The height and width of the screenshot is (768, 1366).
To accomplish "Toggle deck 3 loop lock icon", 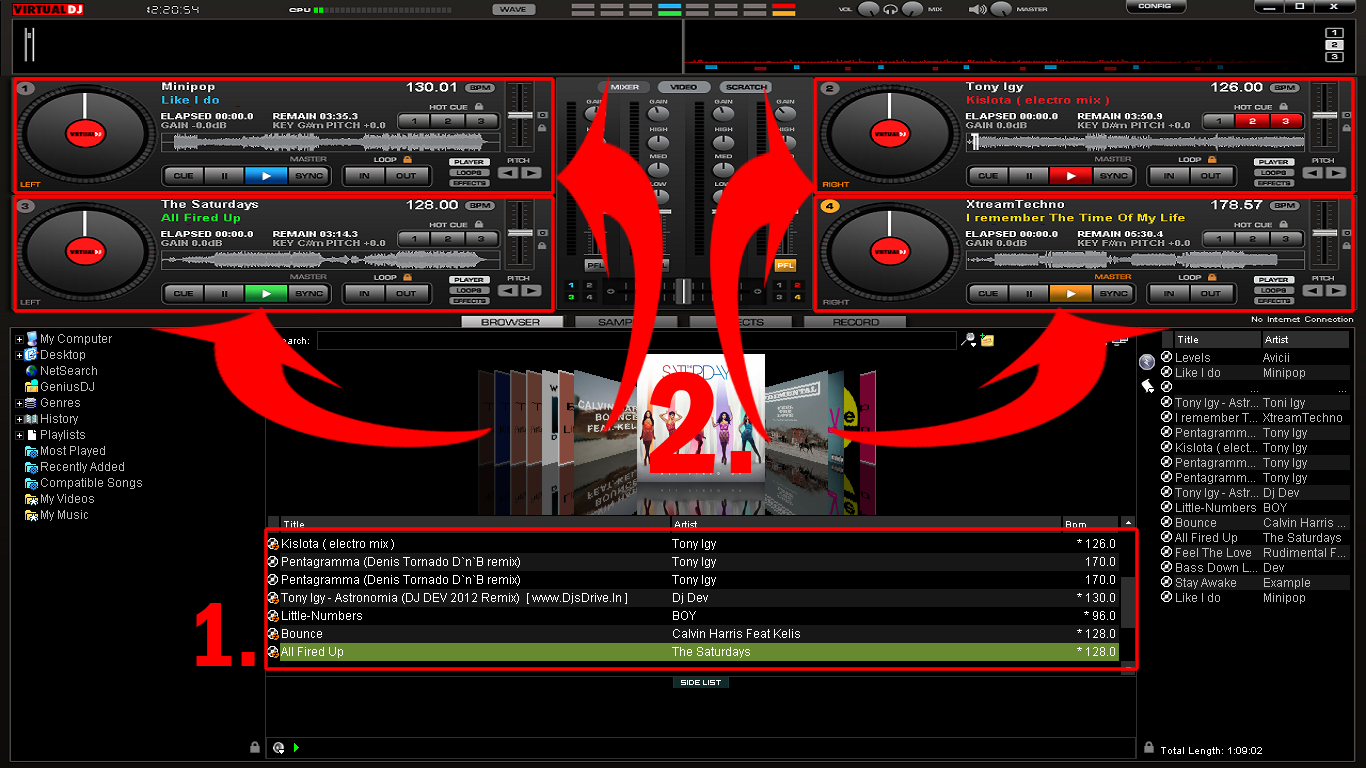I will coord(407,277).
